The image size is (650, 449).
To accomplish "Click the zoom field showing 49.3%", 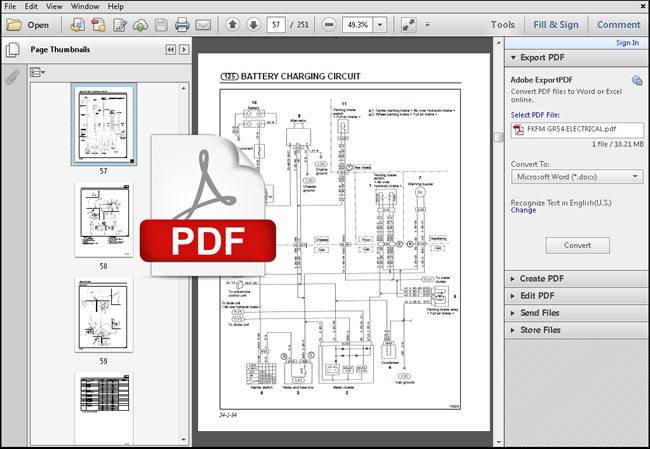I will (358, 25).
